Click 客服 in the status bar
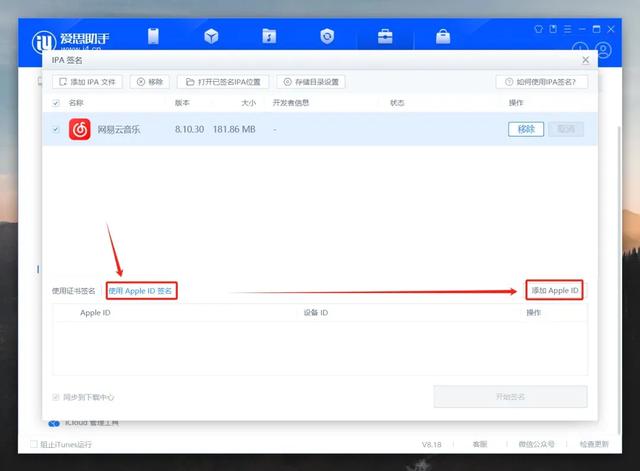Viewport: 640px width, 471px height. pyautogui.click(x=480, y=444)
